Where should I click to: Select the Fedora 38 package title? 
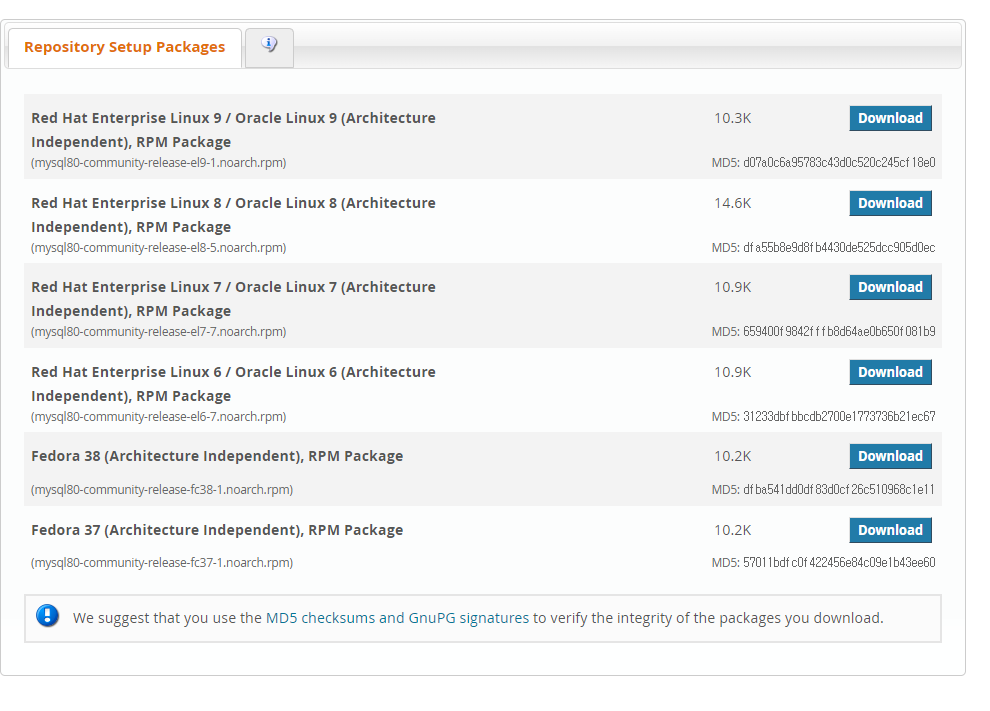217,456
